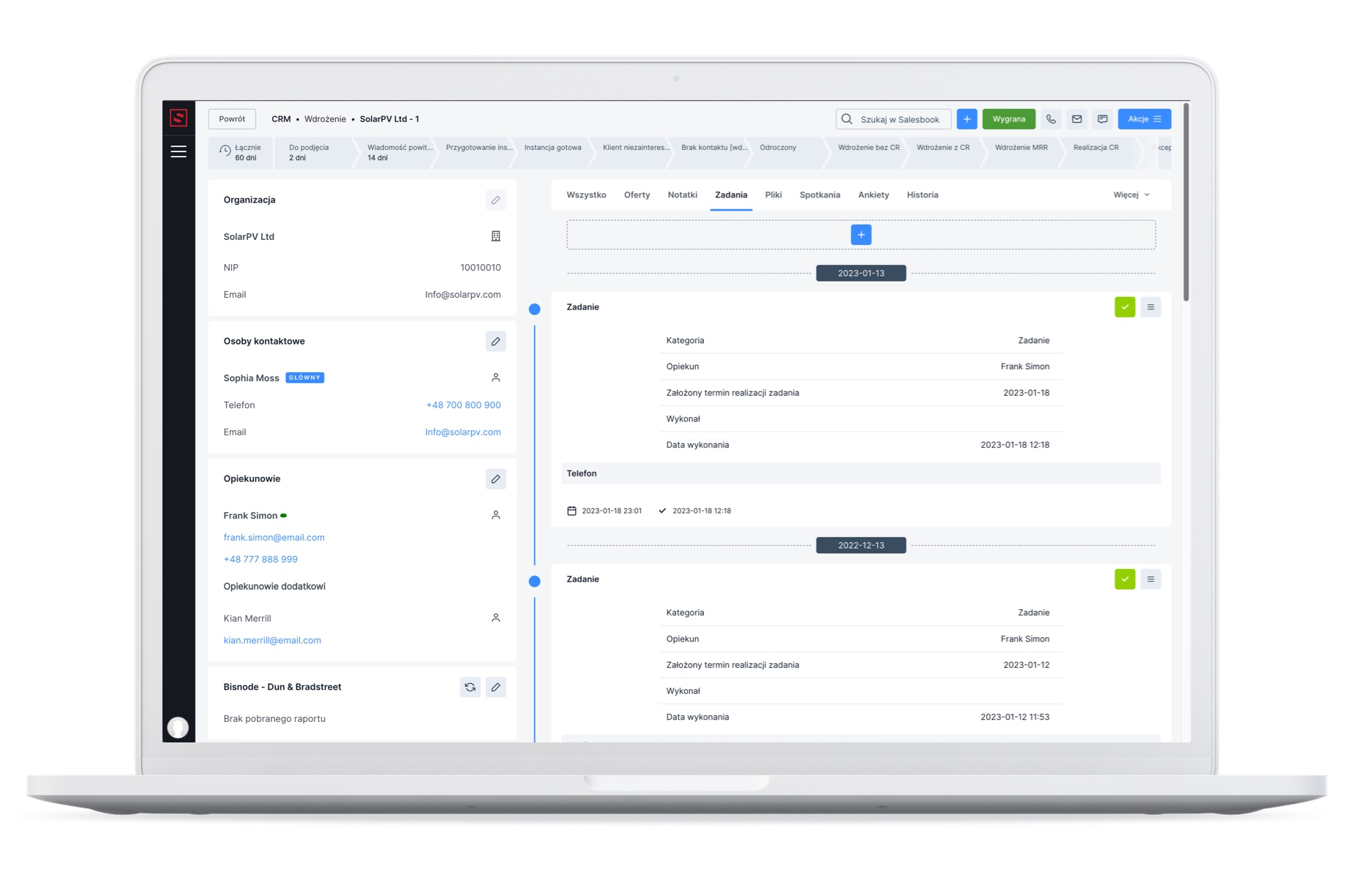Click the NIP value 10010010
This screenshot has width=1345, height=896.
(481, 268)
